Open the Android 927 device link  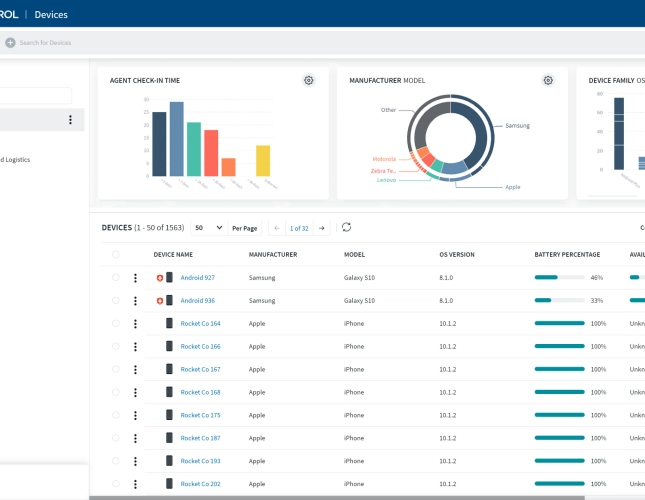197,277
